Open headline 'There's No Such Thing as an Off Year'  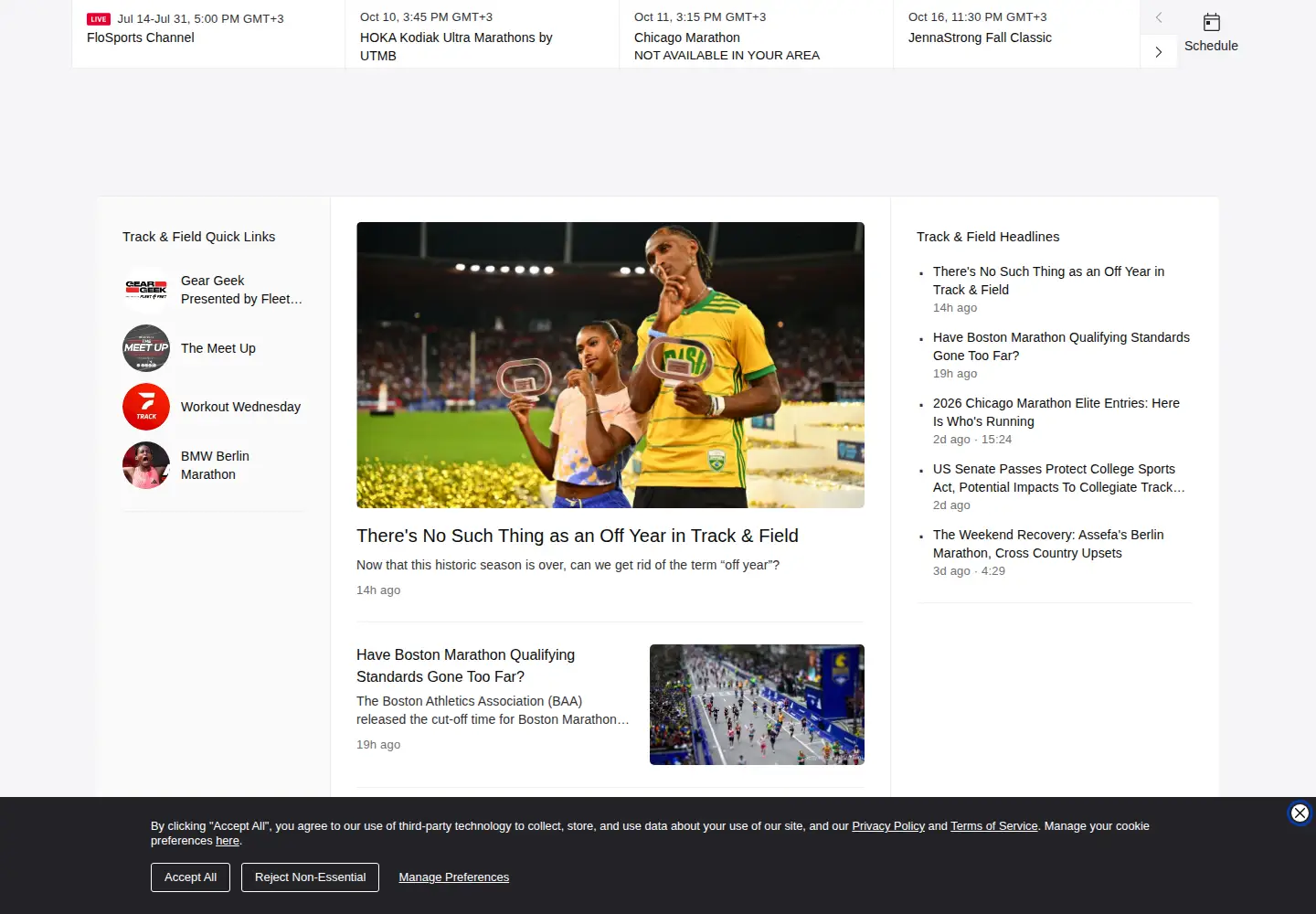tap(1048, 281)
